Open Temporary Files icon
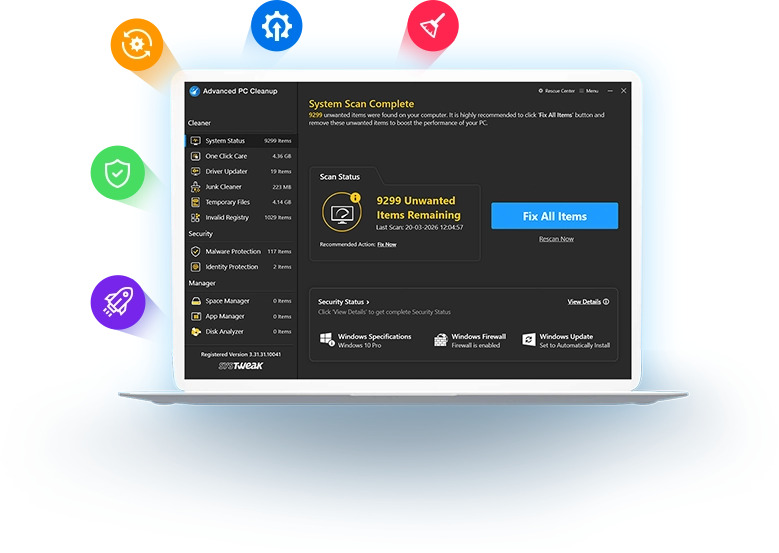This screenshot has height=553, width=779. click(196, 202)
